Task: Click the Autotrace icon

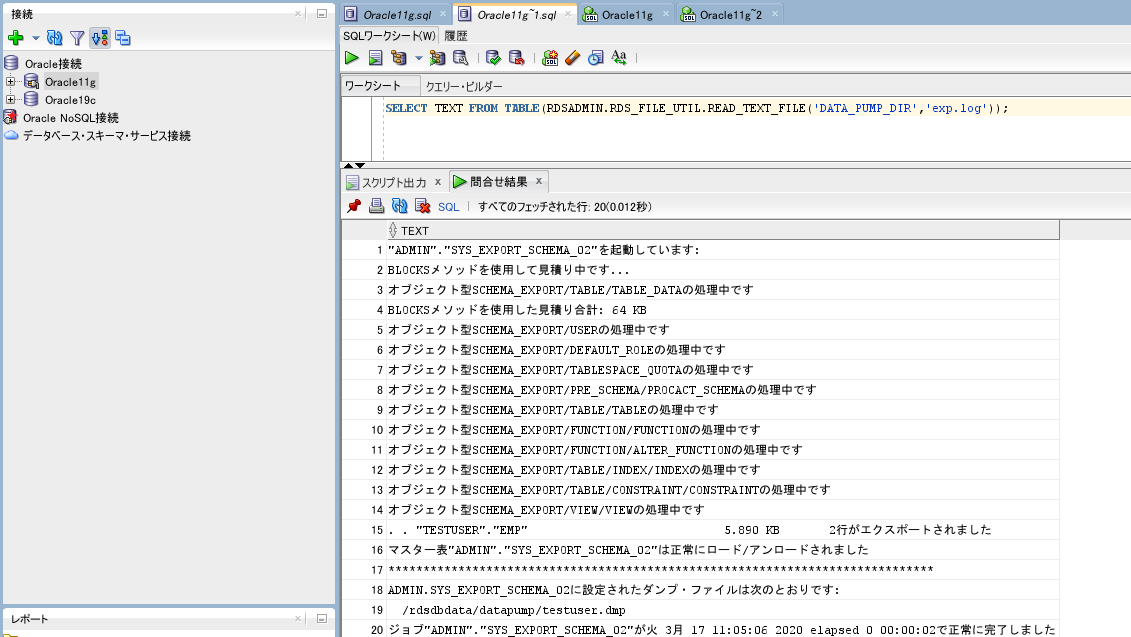Action: point(437,58)
